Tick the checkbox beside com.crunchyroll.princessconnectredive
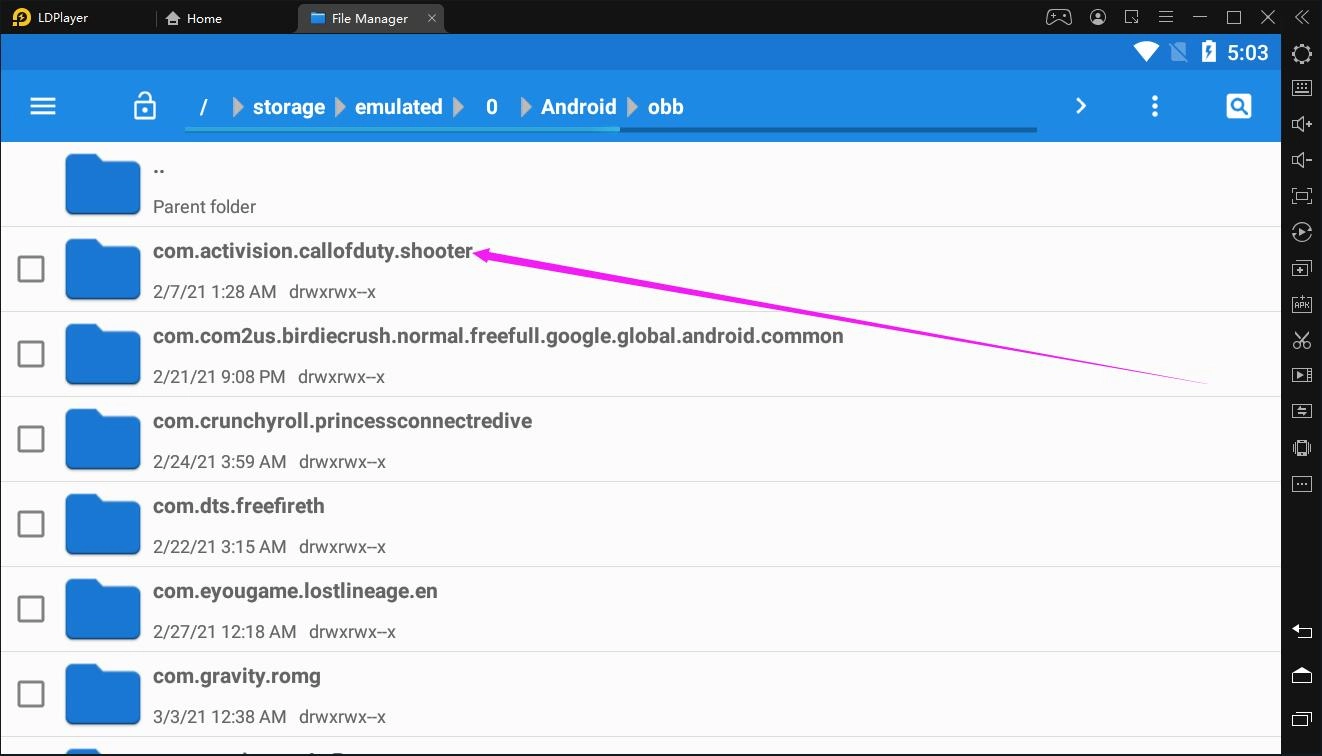Viewport: 1322px width, 756px height. coord(31,438)
